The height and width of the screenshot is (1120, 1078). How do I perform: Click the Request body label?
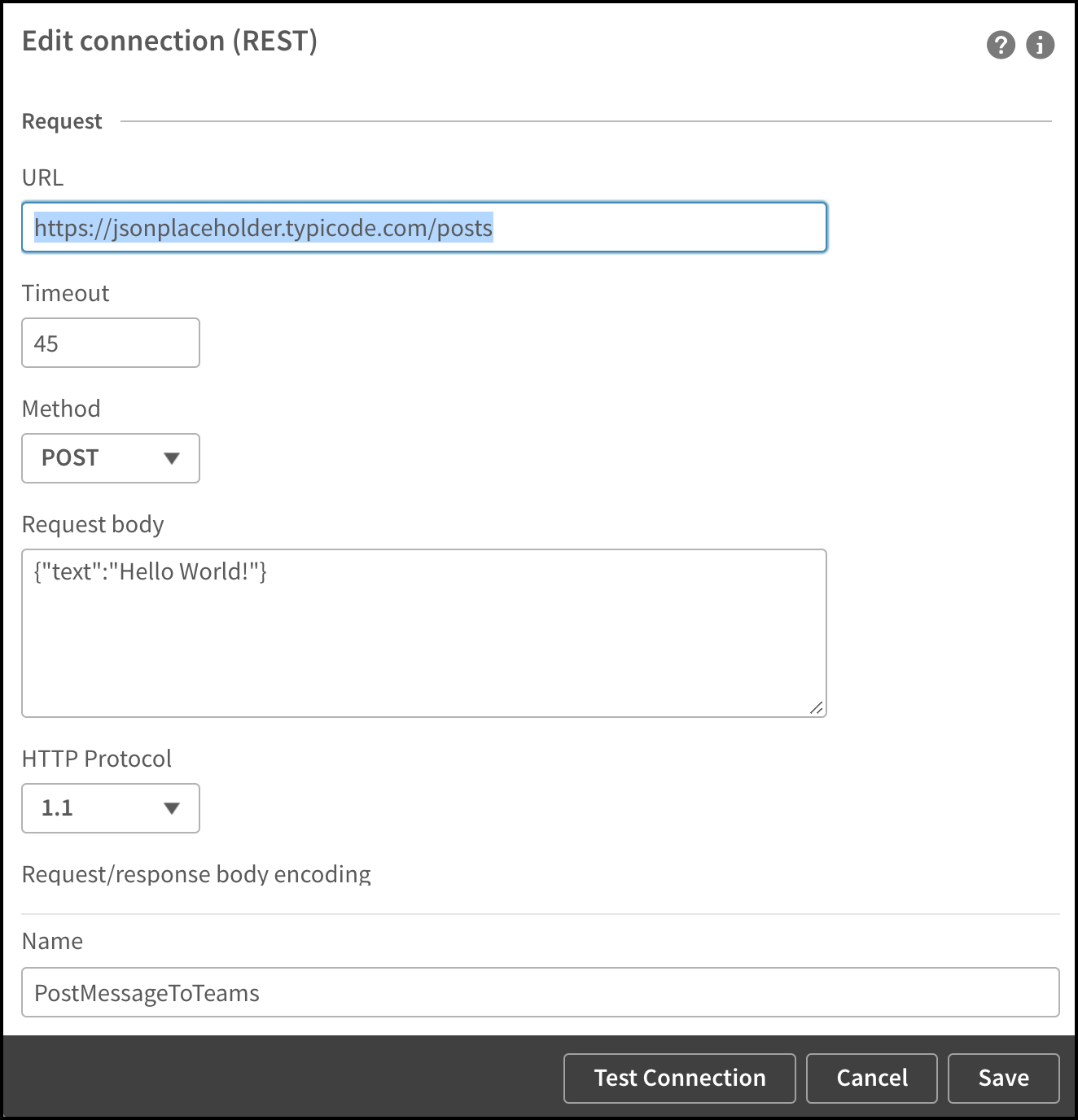pos(93,524)
